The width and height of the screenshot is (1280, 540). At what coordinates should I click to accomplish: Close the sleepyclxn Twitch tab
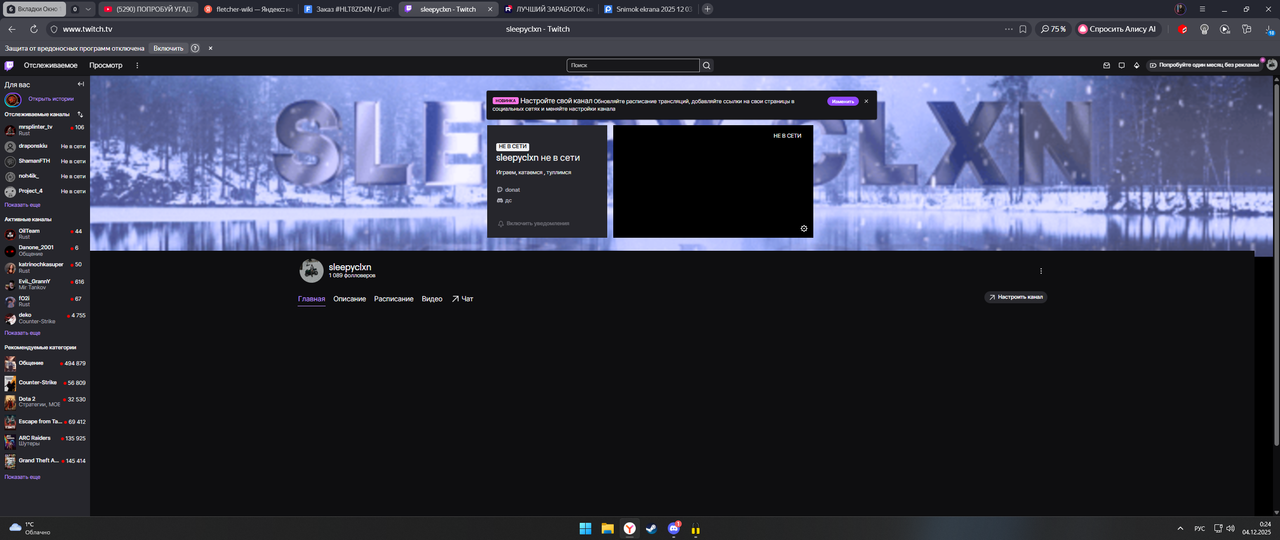[x=489, y=9]
